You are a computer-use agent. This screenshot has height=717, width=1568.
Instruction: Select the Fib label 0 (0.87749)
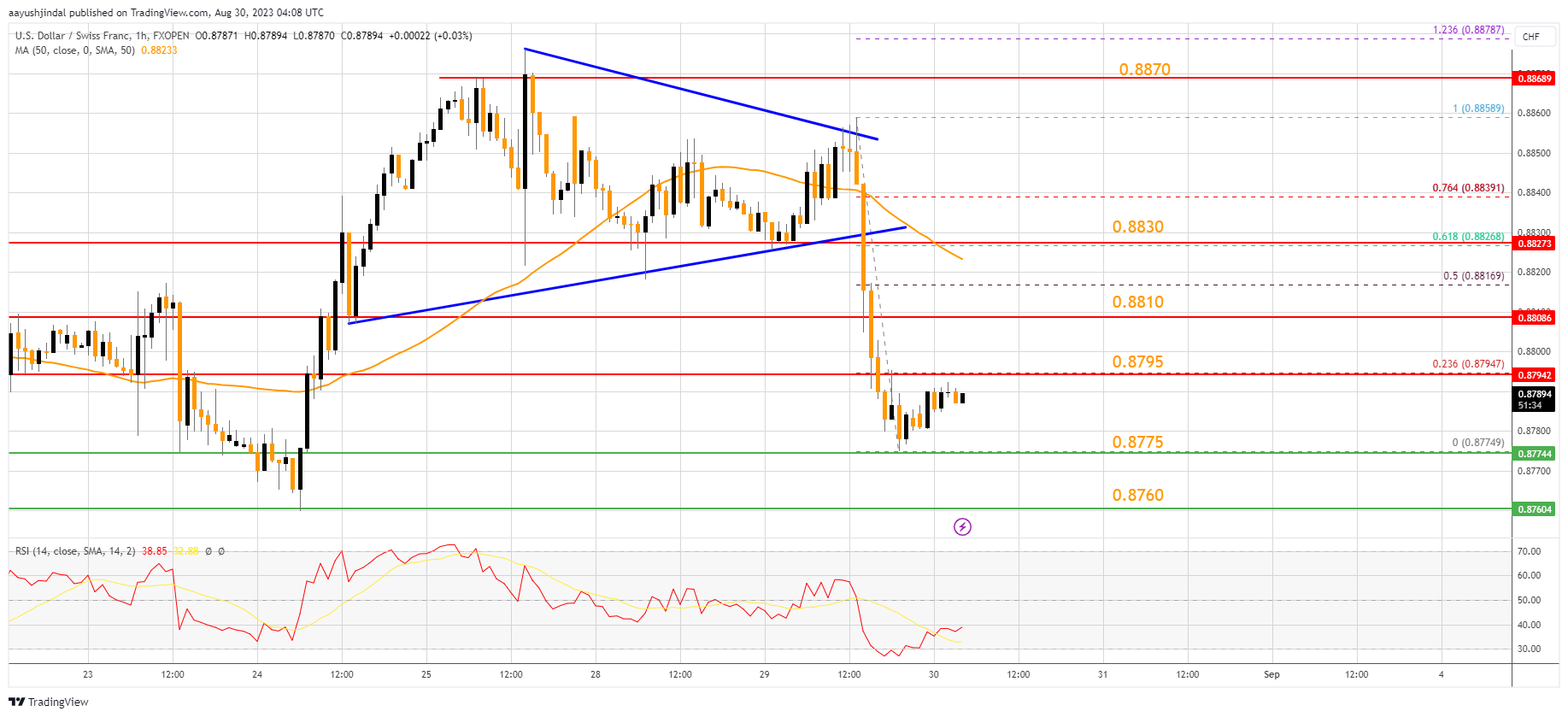coord(1478,443)
